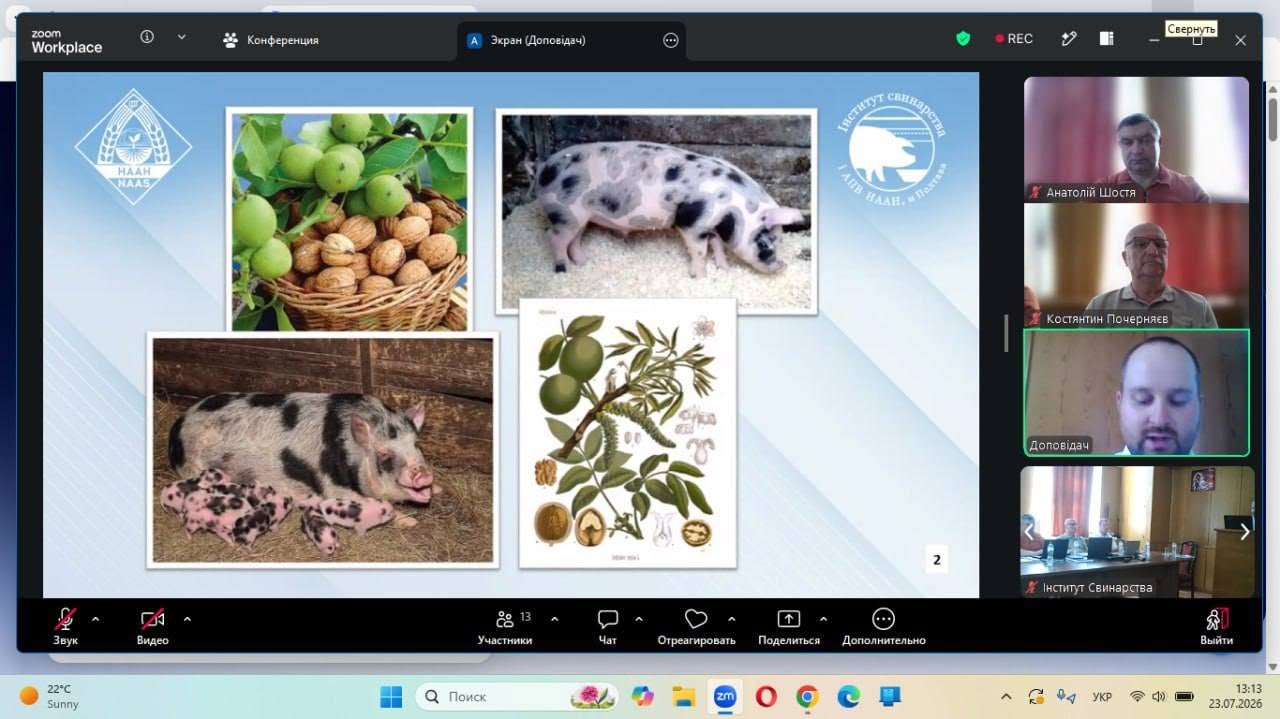
Task: Open Wi-Fi network tray icon
Action: coord(1137,696)
